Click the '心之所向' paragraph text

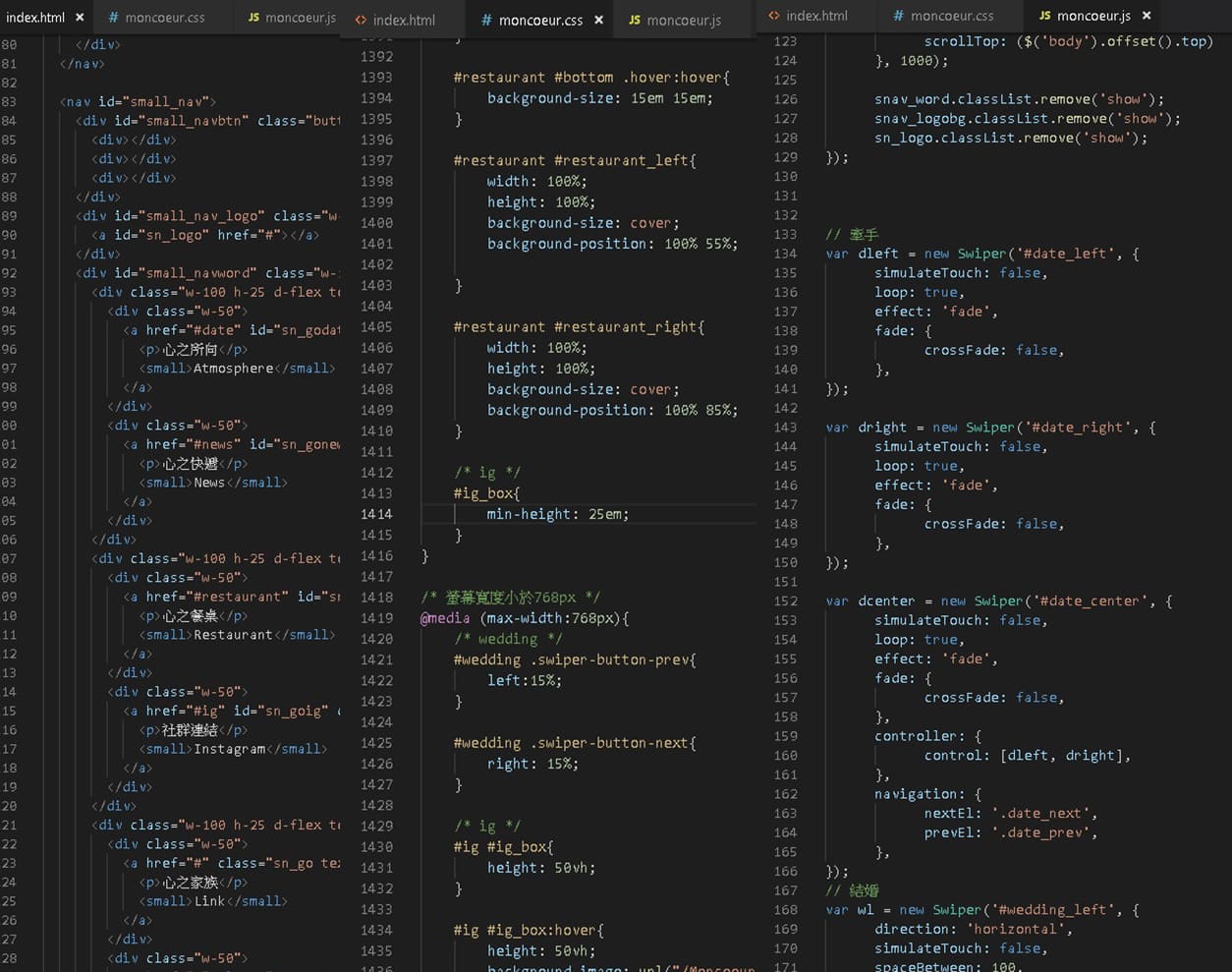click(190, 349)
